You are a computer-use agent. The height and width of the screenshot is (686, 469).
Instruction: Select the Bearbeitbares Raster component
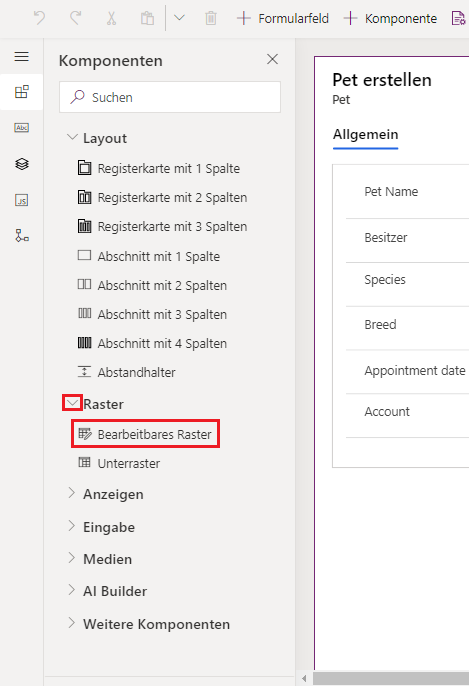[145, 434]
